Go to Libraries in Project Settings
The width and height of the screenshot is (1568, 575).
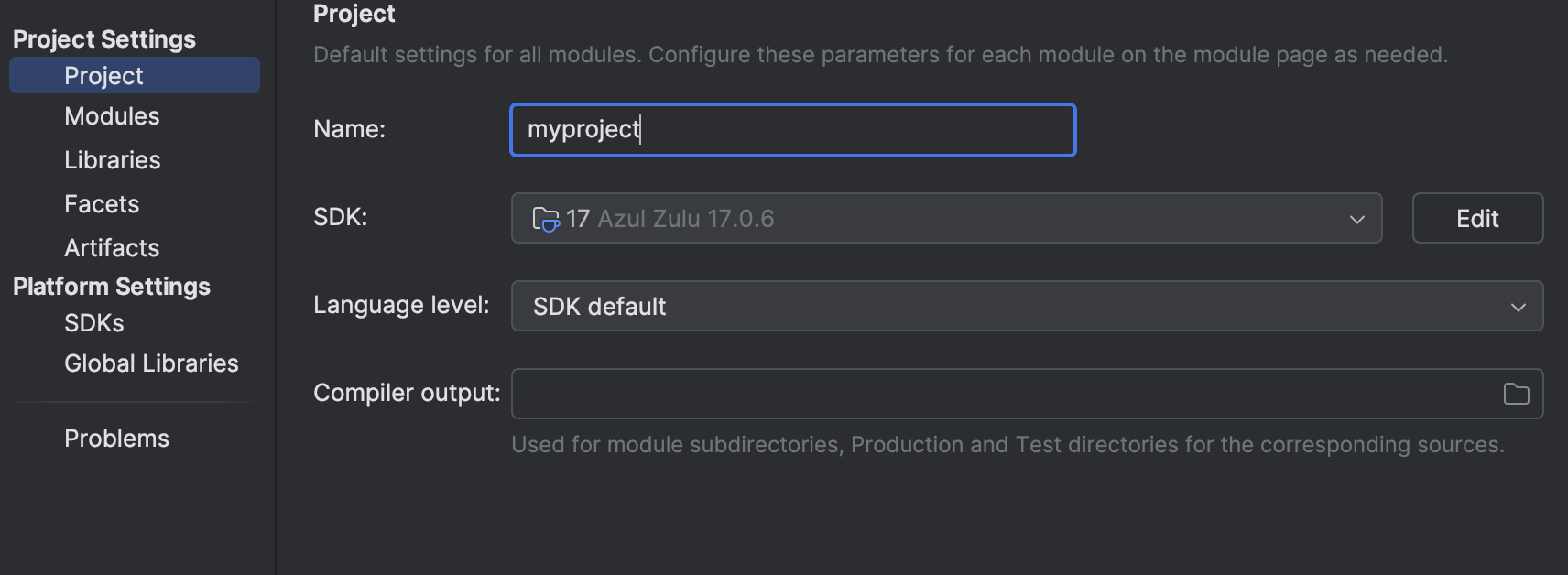point(112,160)
